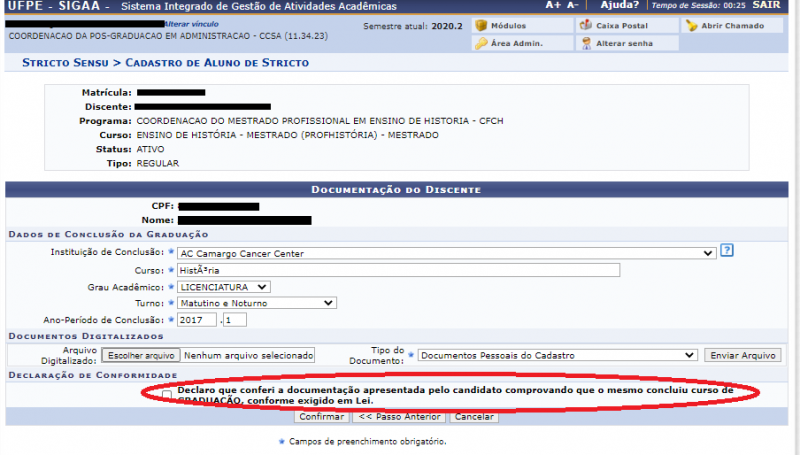
Task: Log out using SAIR
Action: pyautogui.click(x=766, y=5)
